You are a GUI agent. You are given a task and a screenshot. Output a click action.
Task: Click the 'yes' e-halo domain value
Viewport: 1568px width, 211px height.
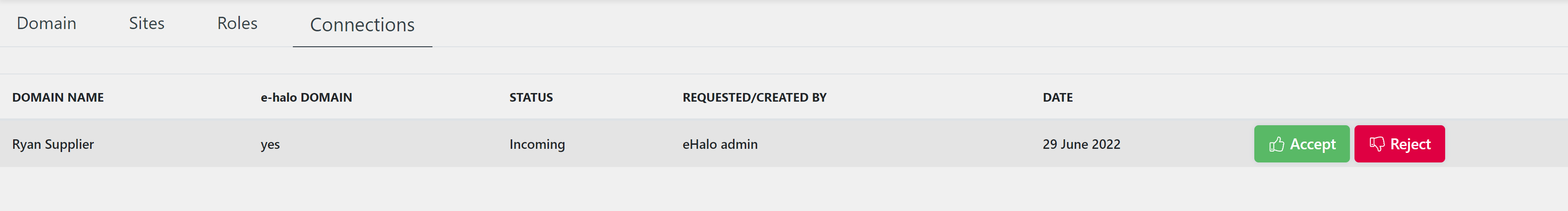[270, 145]
